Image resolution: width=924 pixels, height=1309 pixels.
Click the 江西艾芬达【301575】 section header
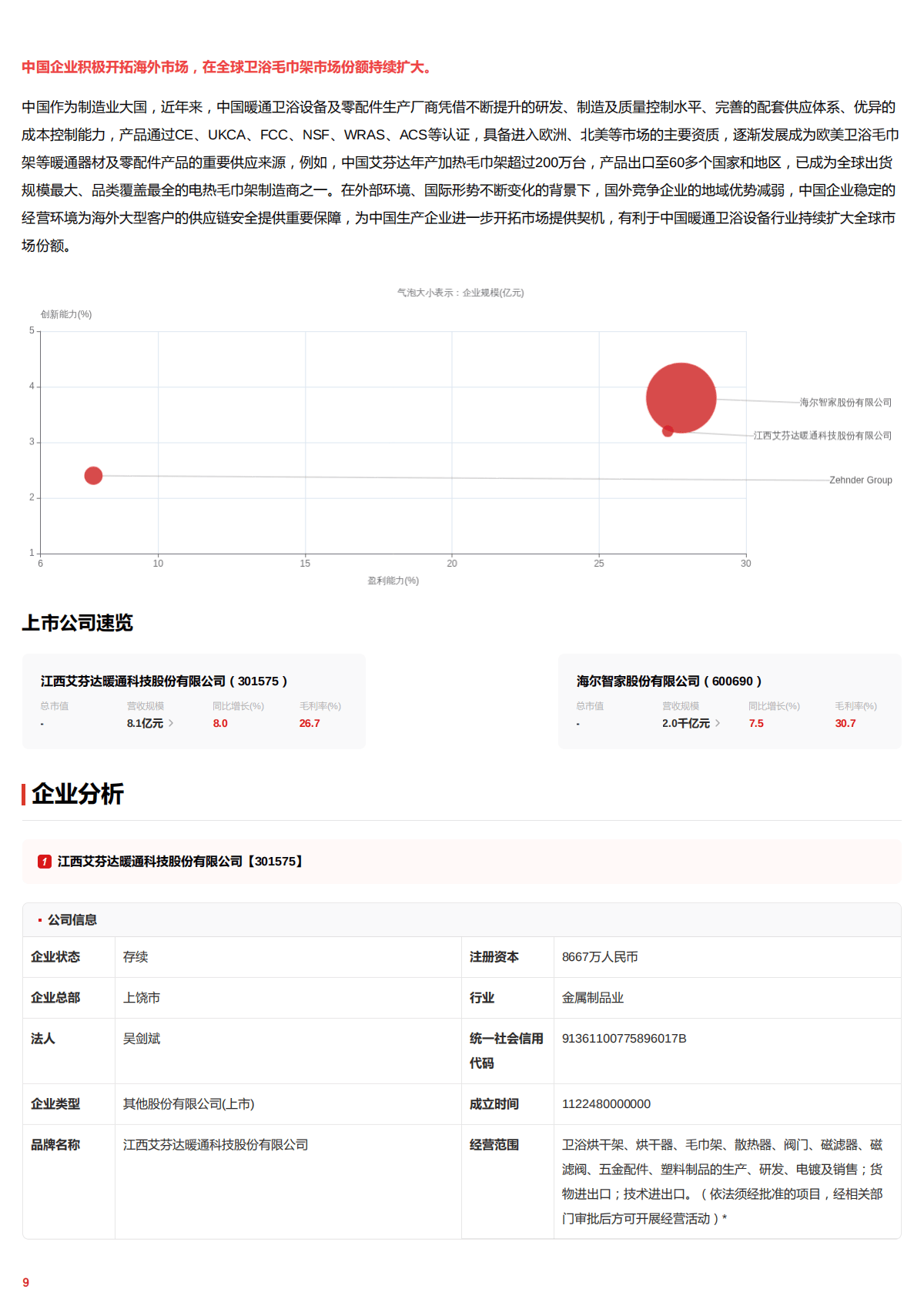(x=181, y=862)
